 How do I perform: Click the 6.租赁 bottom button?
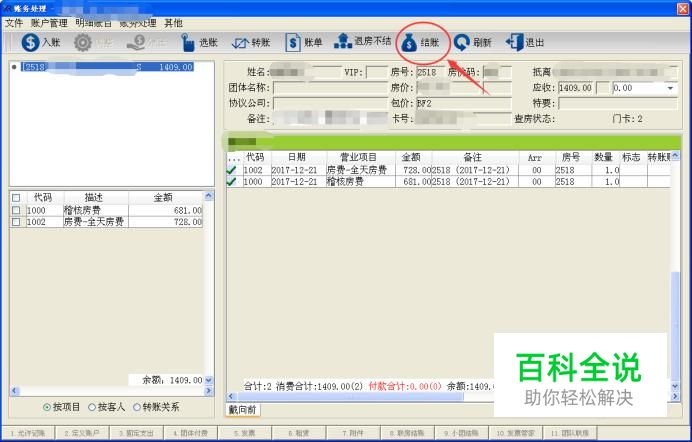(299, 433)
